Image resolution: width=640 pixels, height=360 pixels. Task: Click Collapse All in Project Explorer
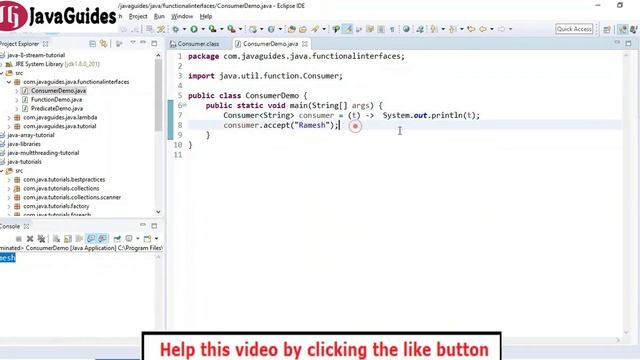click(x=92, y=44)
